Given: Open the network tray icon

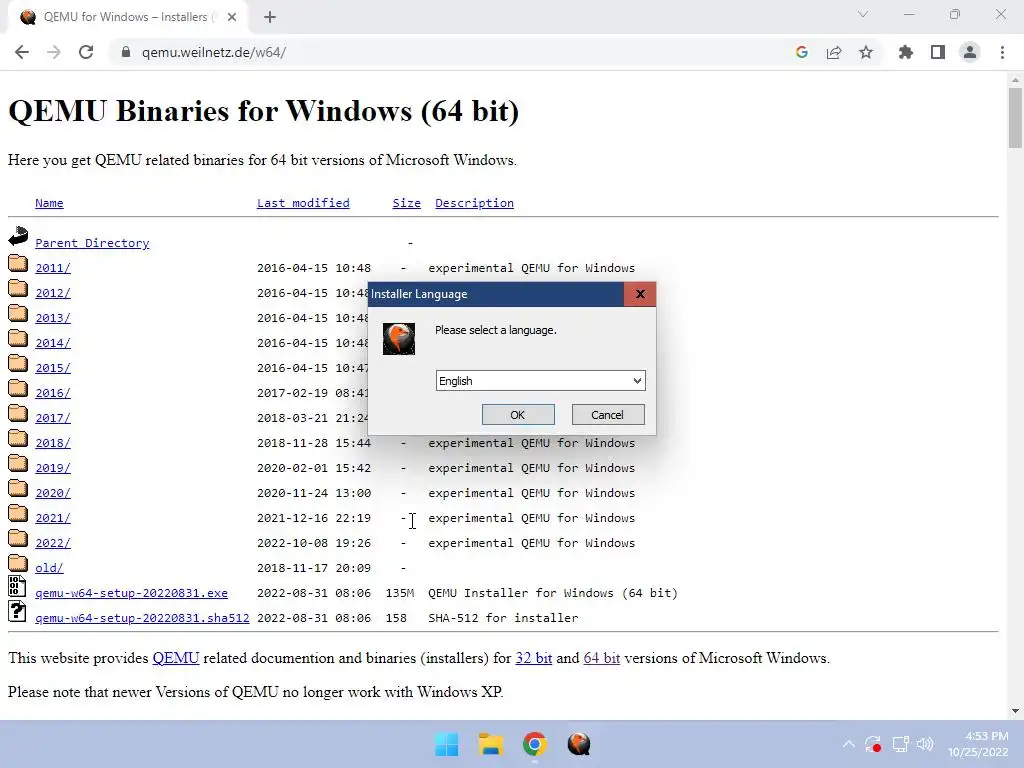Looking at the screenshot, I should [901, 744].
